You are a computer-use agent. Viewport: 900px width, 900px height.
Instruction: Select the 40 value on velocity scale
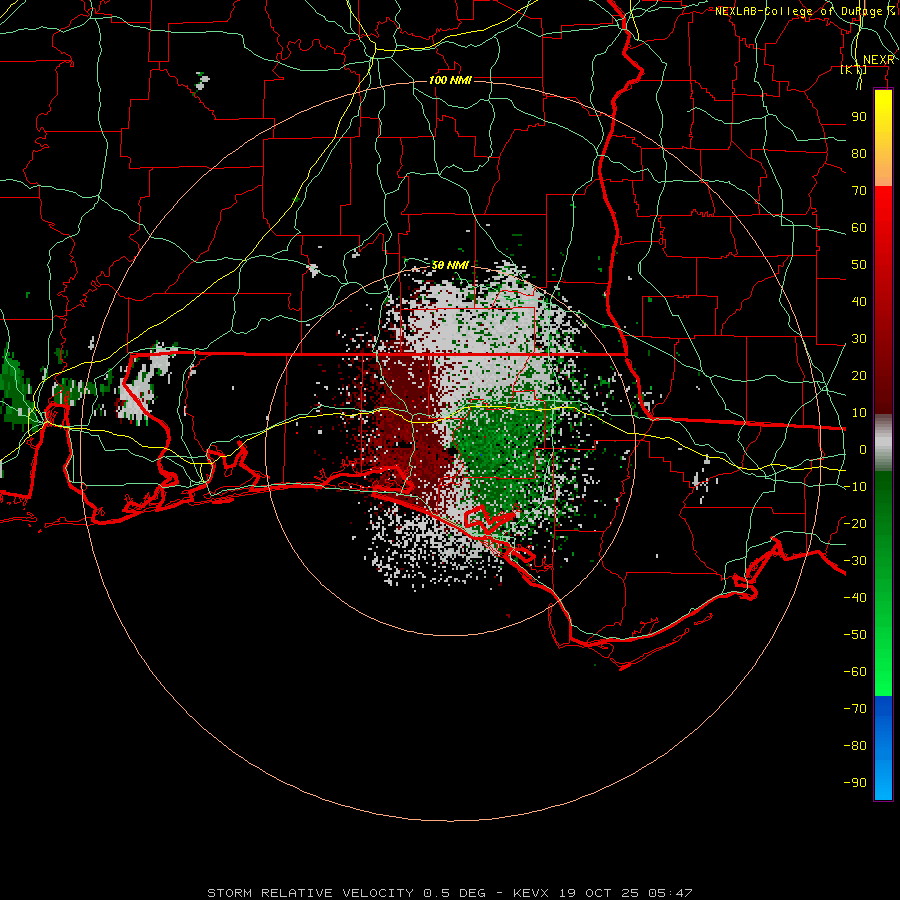tap(859, 301)
